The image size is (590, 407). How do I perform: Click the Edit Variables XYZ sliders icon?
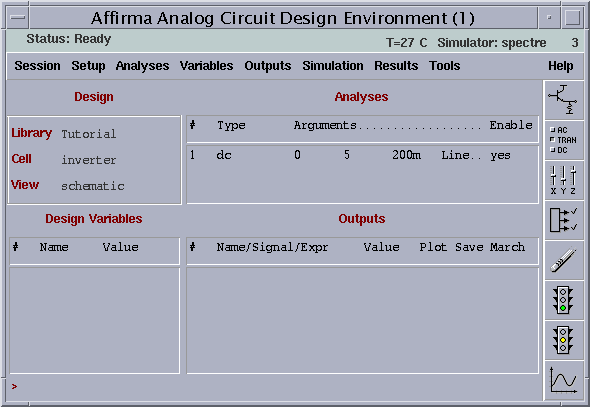click(x=563, y=181)
